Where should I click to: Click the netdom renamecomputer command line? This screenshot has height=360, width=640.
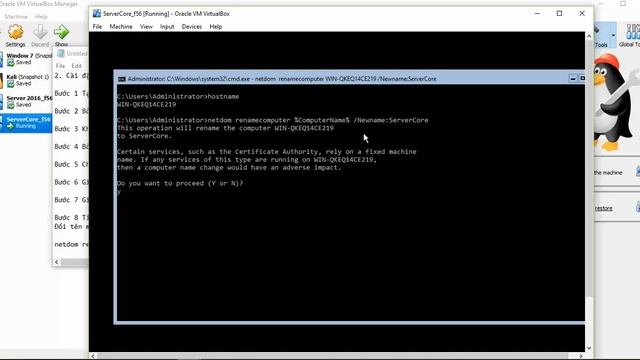[273, 120]
